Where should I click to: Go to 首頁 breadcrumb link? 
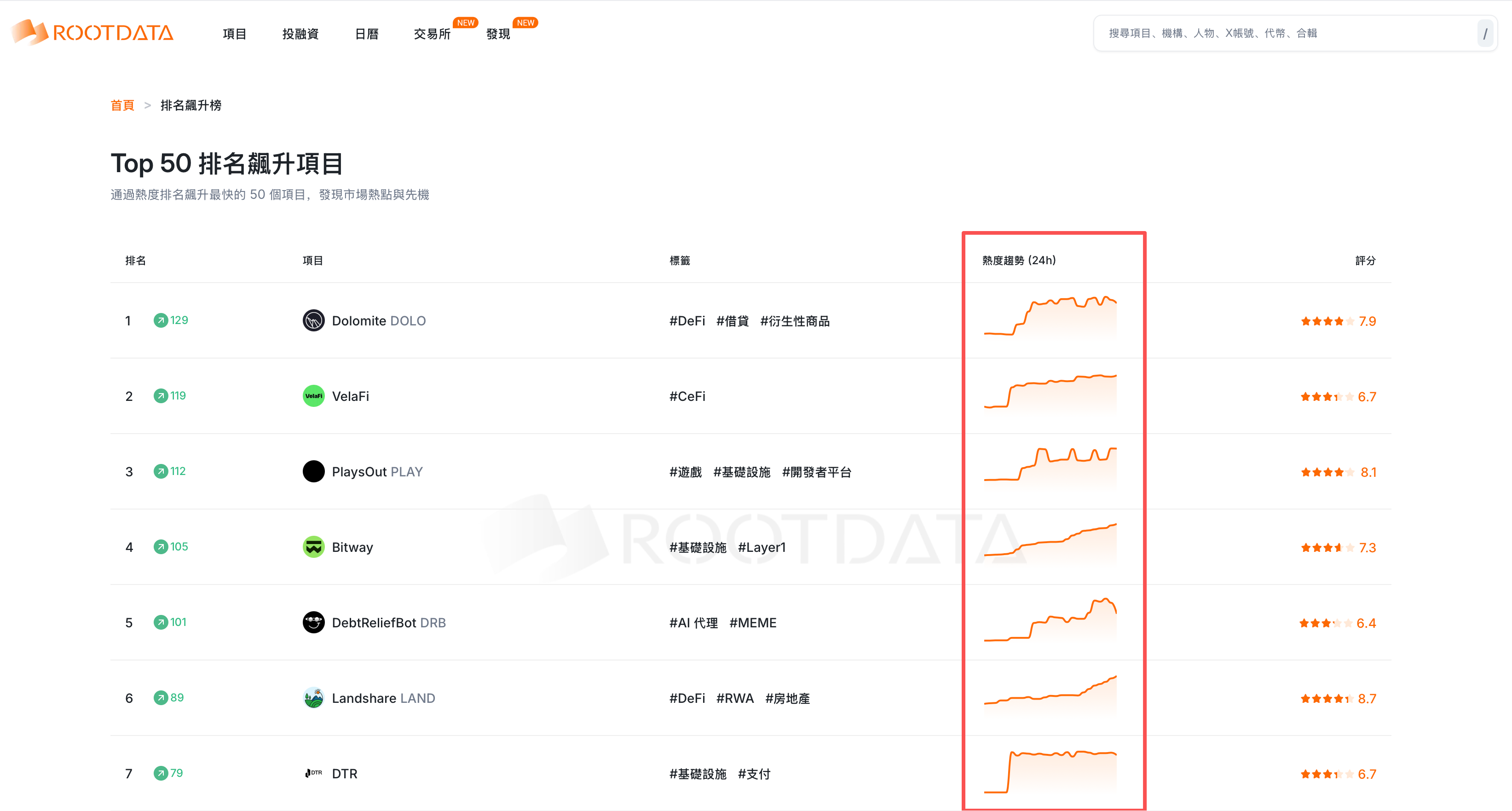coord(122,105)
